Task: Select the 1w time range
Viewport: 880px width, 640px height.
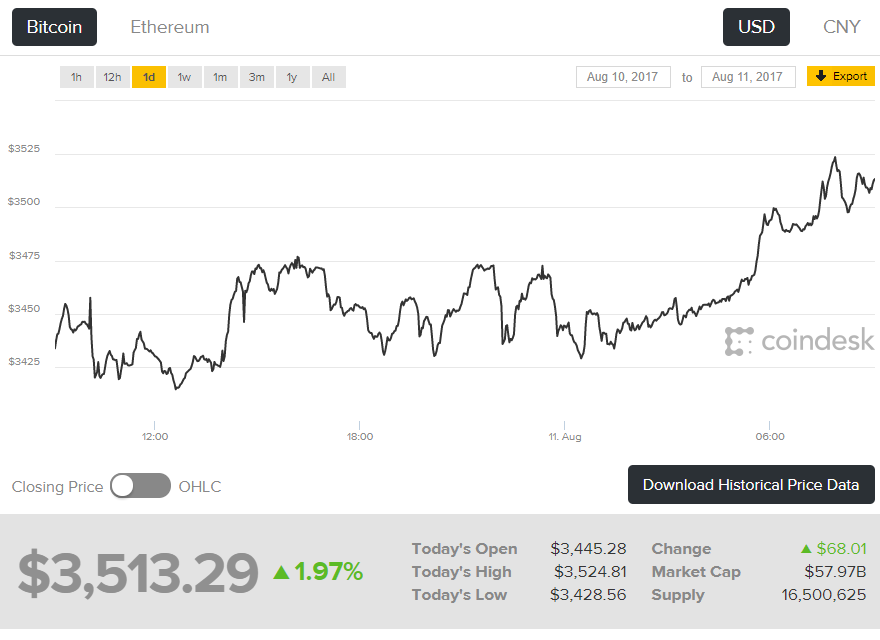Action: [184, 77]
